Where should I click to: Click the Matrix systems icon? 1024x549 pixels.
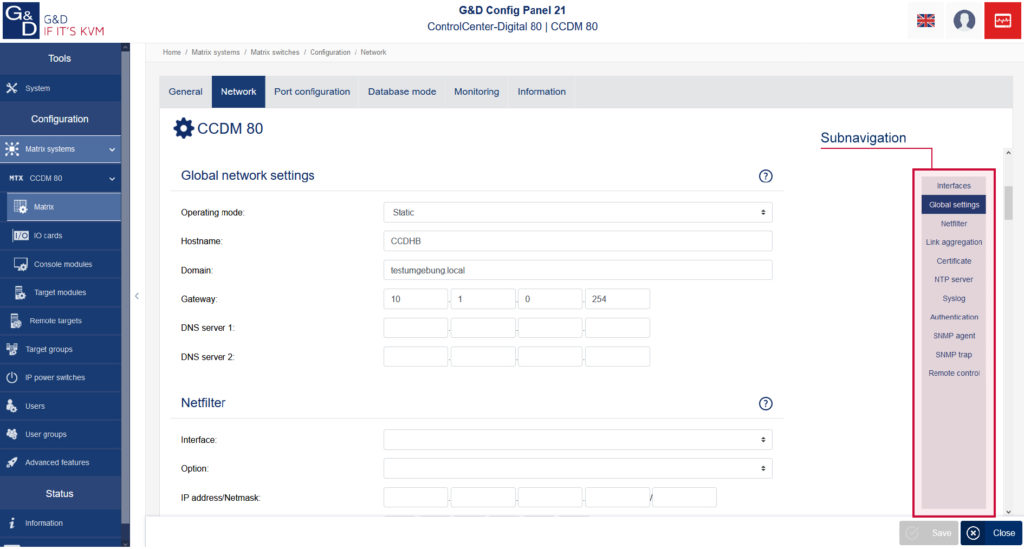[12, 149]
